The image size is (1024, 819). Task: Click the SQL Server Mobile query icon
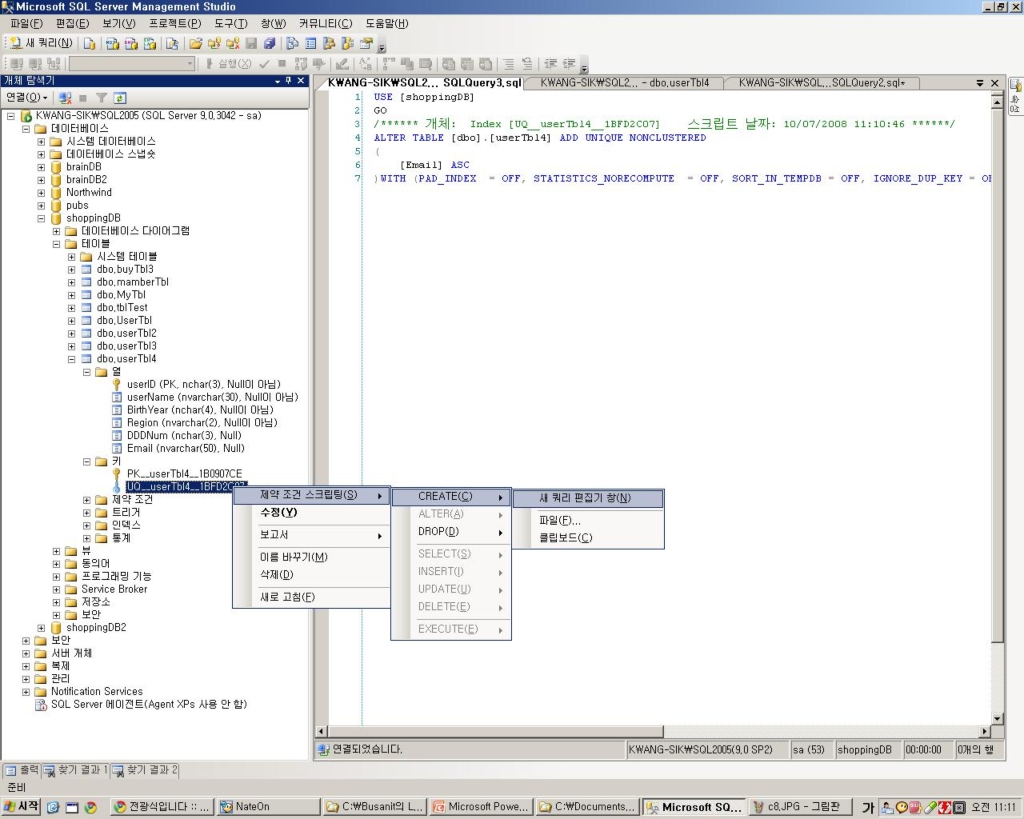[172, 44]
